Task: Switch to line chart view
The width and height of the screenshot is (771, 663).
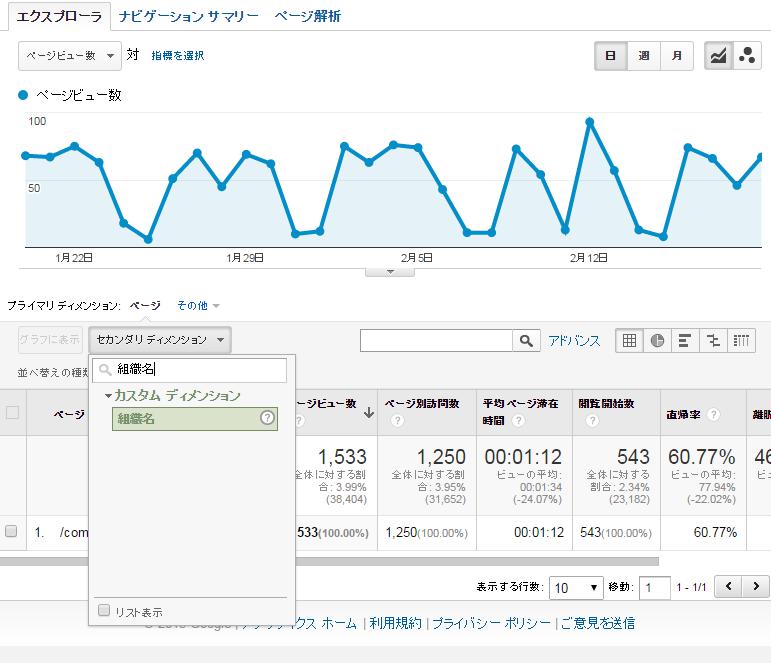Action: pos(717,56)
